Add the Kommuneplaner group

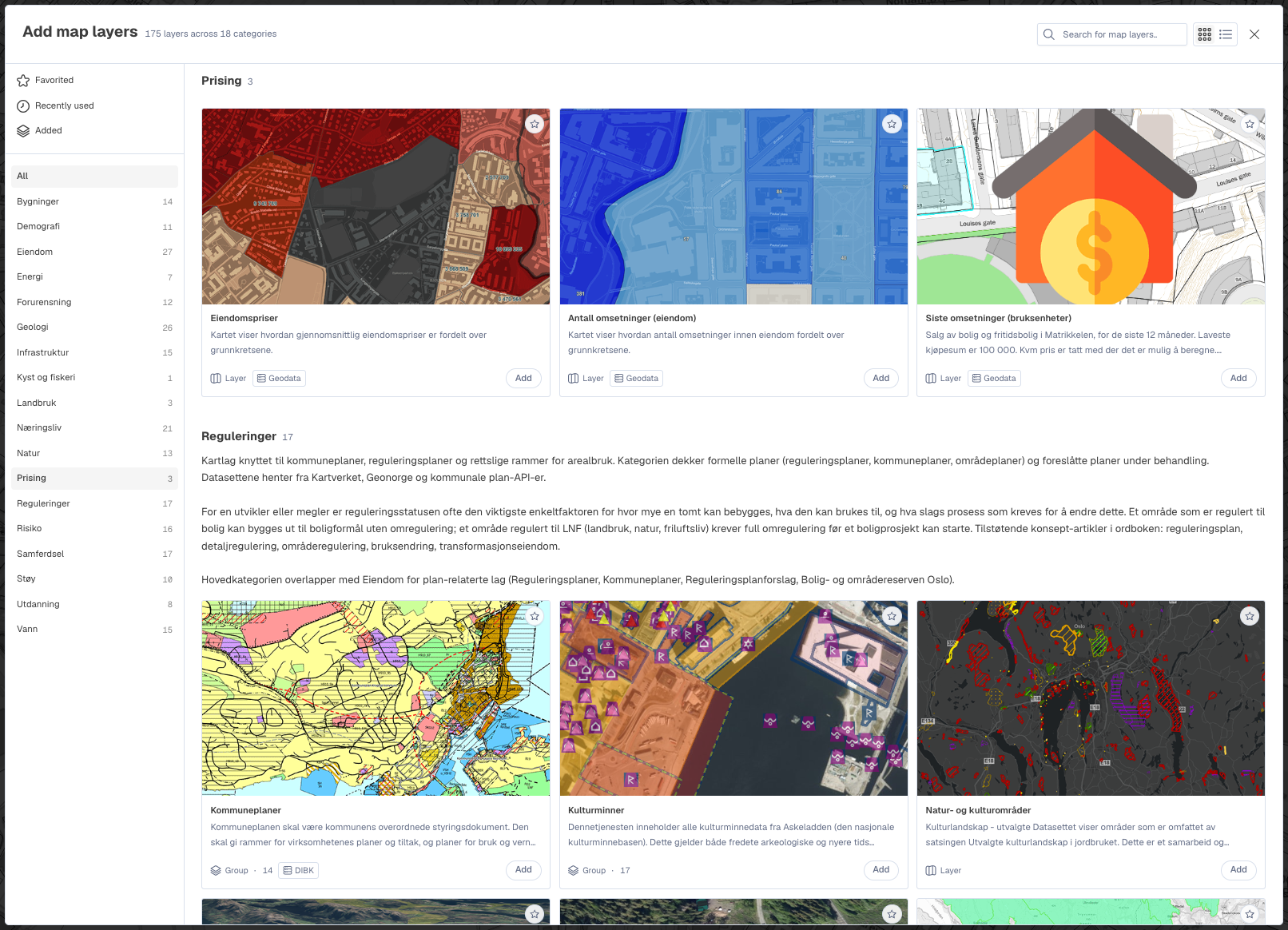coord(523,870)
